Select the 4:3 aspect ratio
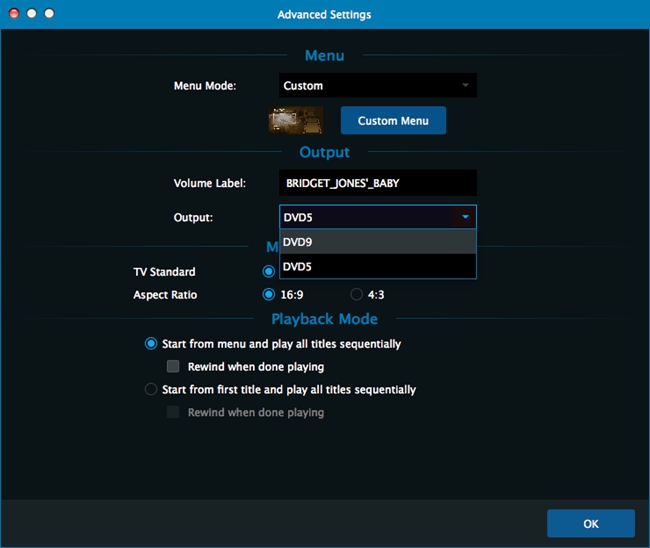 tap(357, 294)
